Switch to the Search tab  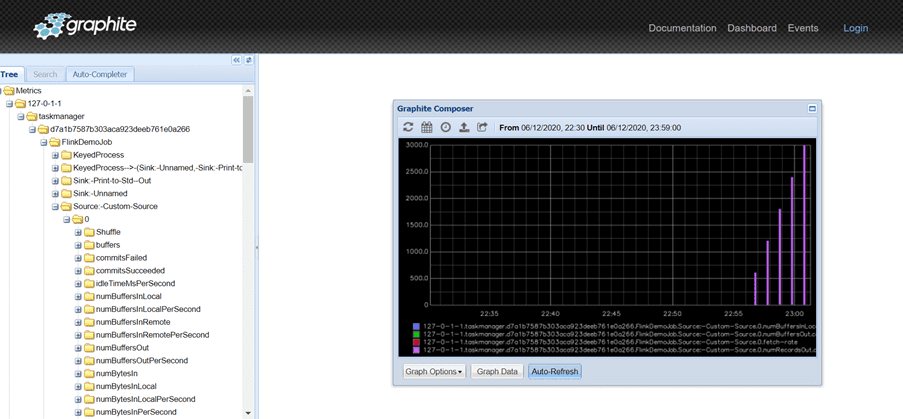click(45, 74)
